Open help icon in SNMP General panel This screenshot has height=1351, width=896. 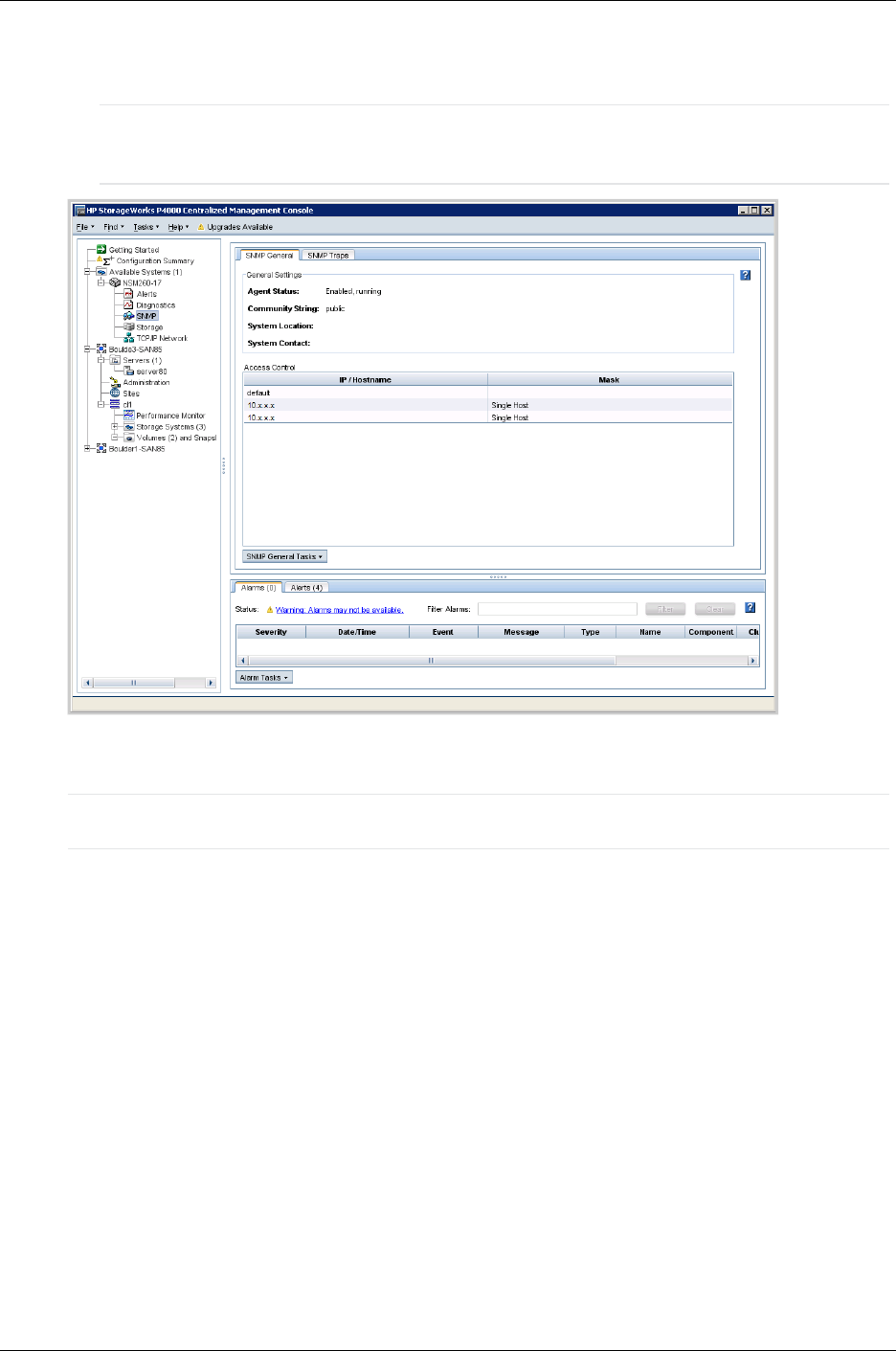745,276
